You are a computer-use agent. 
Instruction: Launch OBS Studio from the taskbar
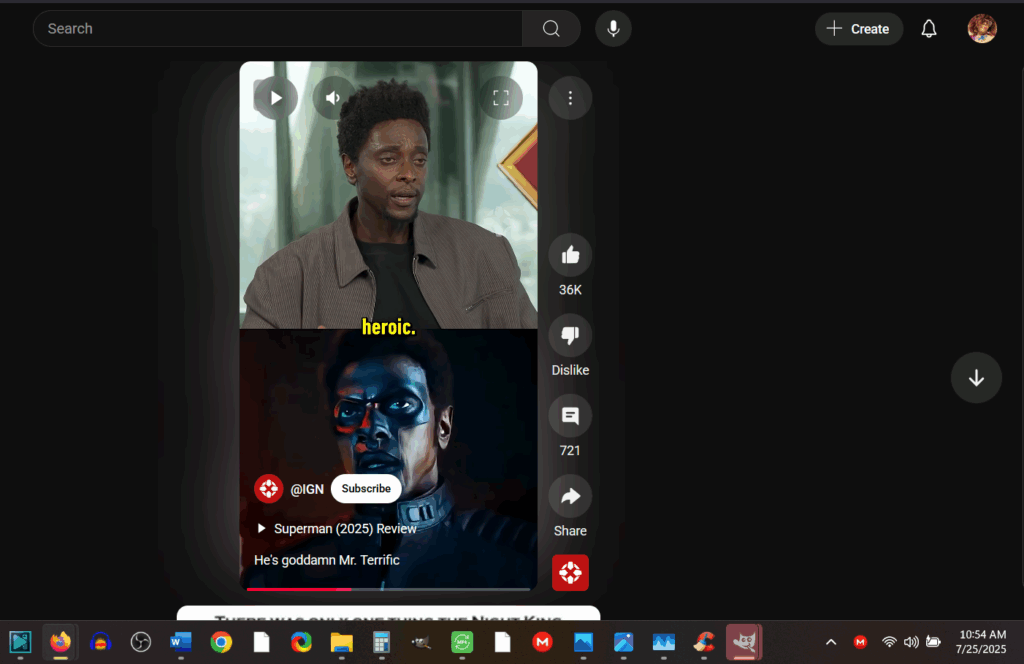[x=140, y=642]
